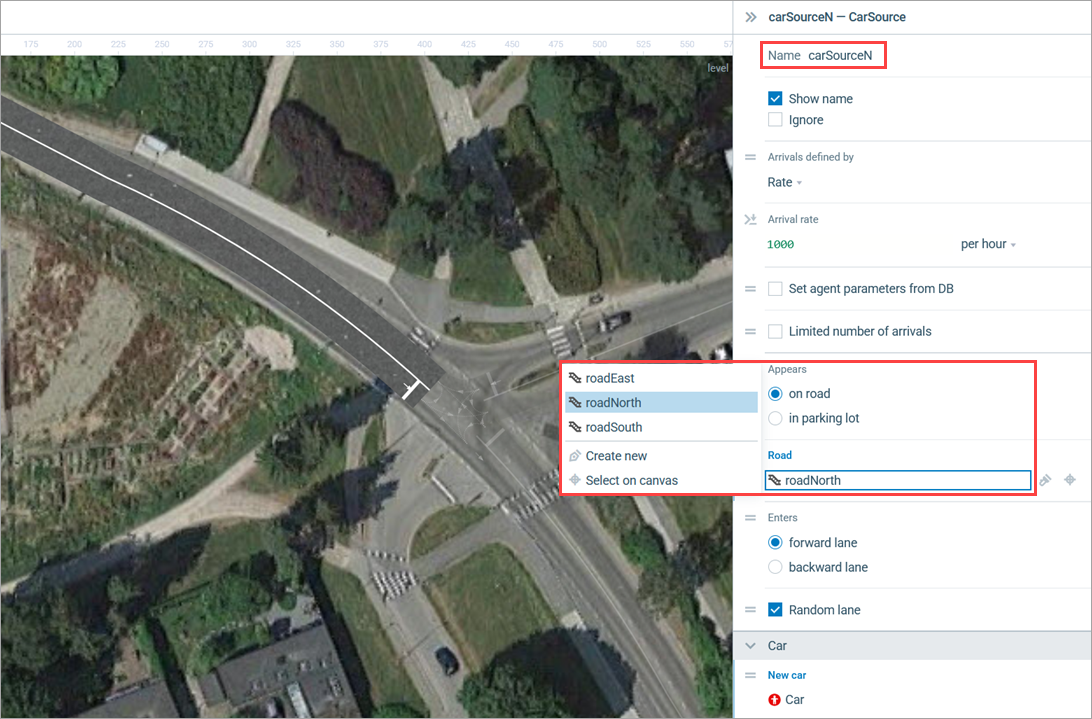Open the Rate arrivals dropdown
Image resolution: width=1092 pixels, height=719 pixels.
pos(785,183)
